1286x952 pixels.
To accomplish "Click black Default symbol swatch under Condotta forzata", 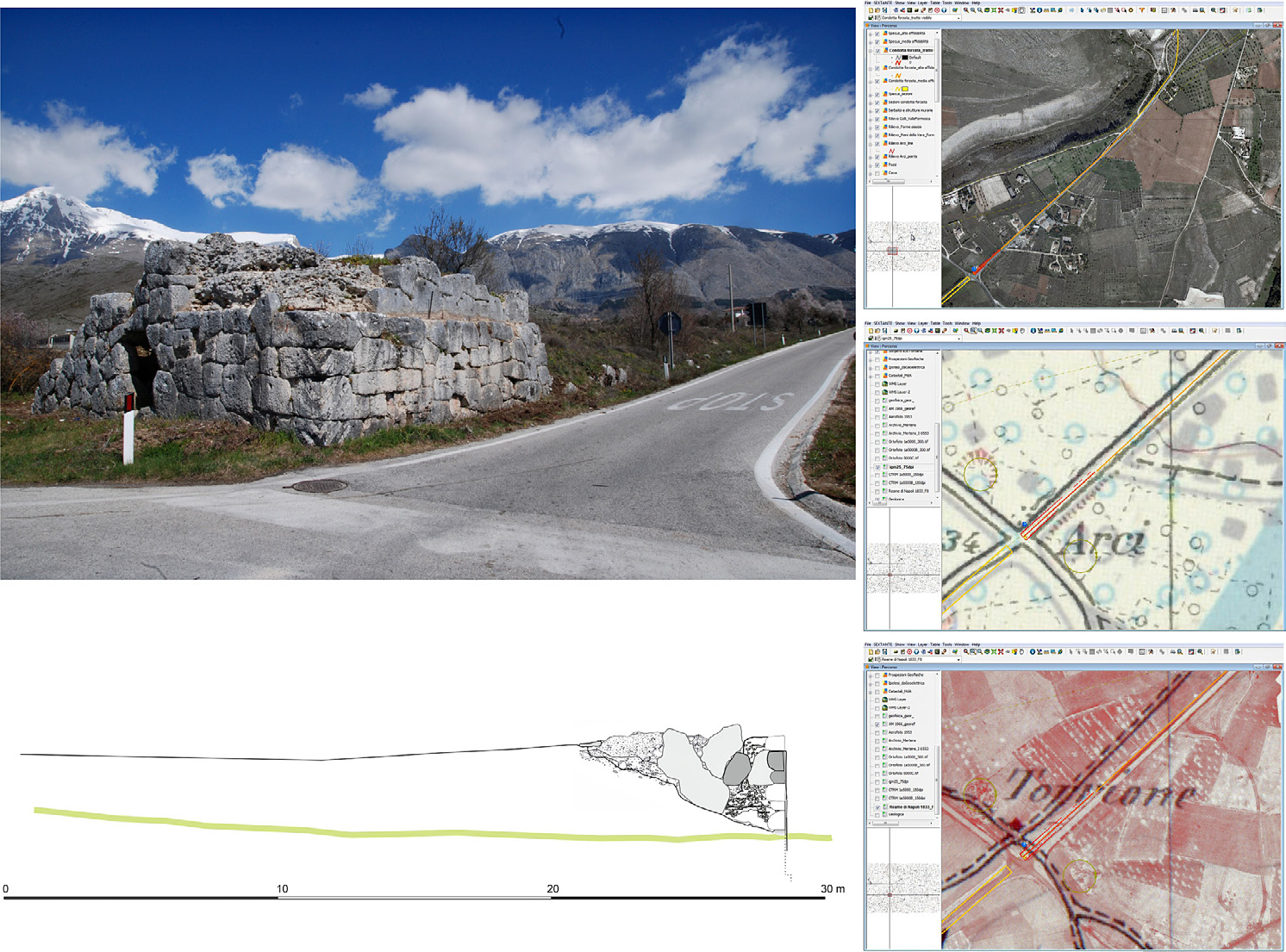I will (905, 57).
